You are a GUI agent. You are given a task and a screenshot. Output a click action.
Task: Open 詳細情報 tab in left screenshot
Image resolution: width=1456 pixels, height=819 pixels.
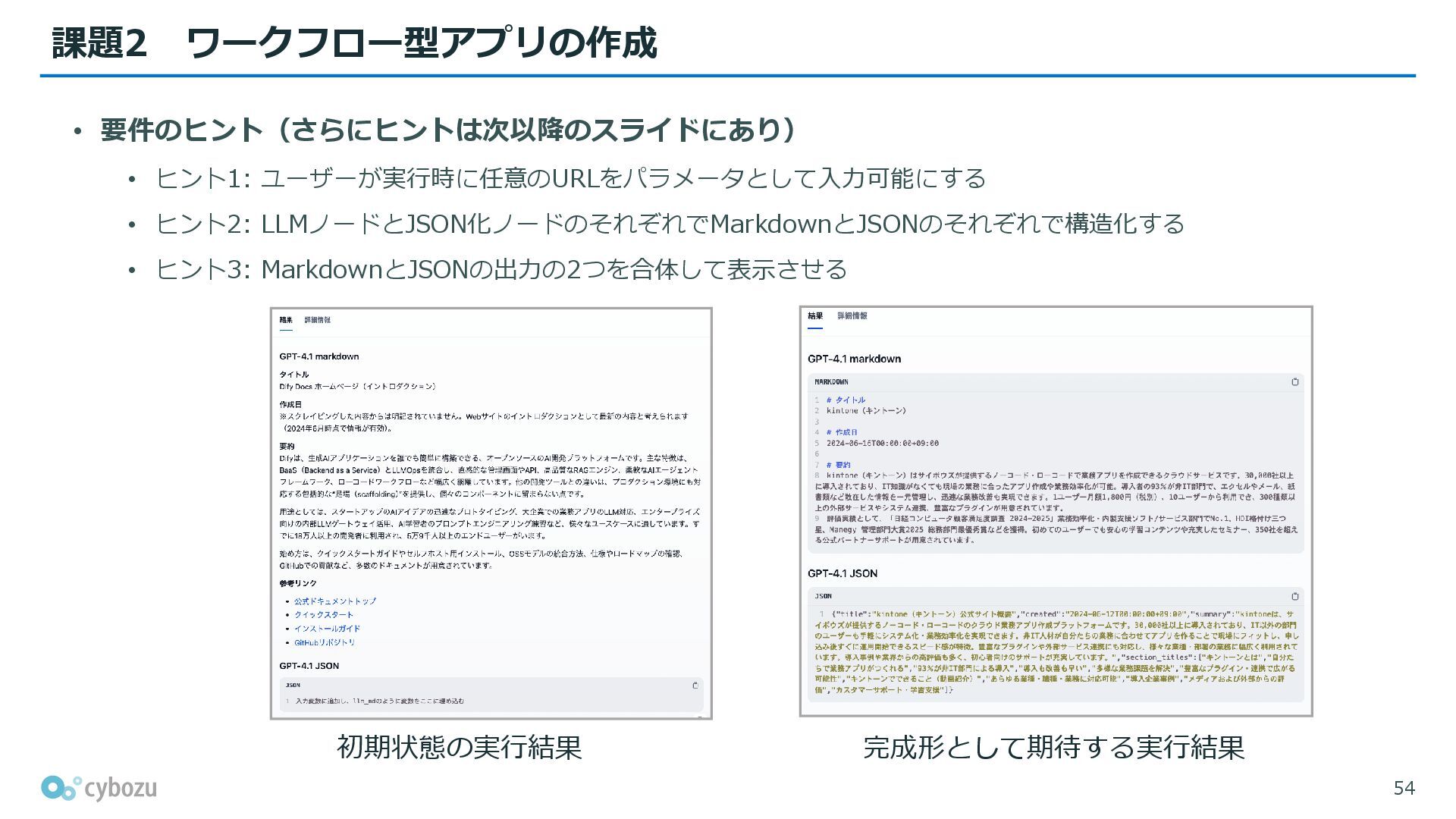(317, 320)
